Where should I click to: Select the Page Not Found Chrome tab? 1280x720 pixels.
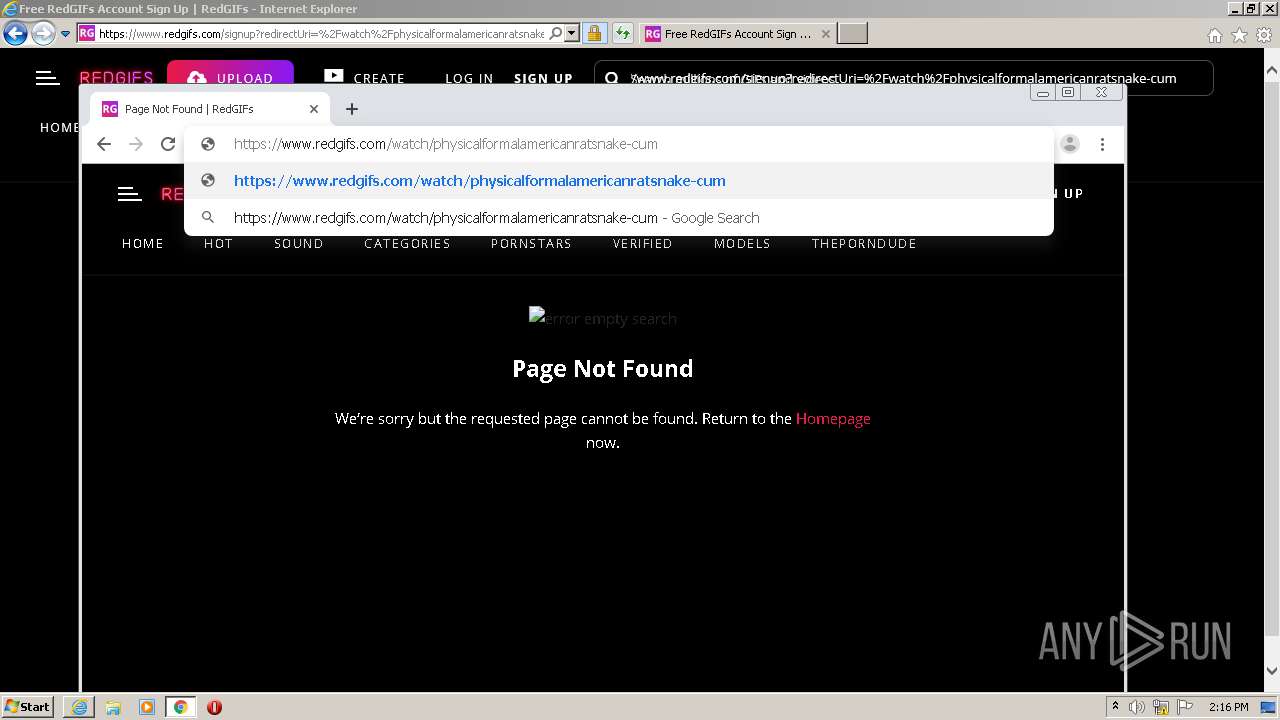tap(210, 108)
